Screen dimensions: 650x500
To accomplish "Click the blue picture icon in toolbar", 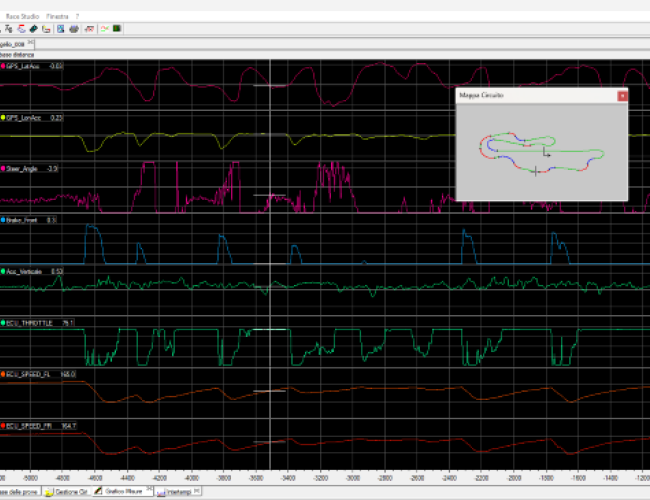I will (x=60, y=29).
